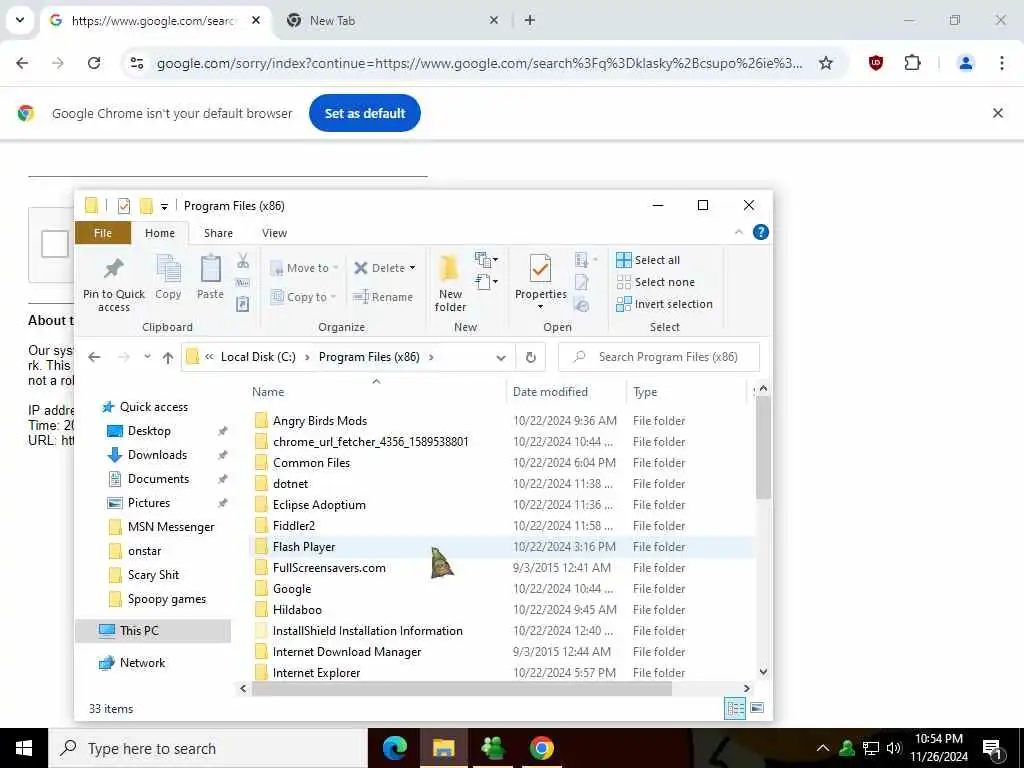Screen dimensions: 1024x768
Task: Open the taskbar volume icon
Action: 893,748
